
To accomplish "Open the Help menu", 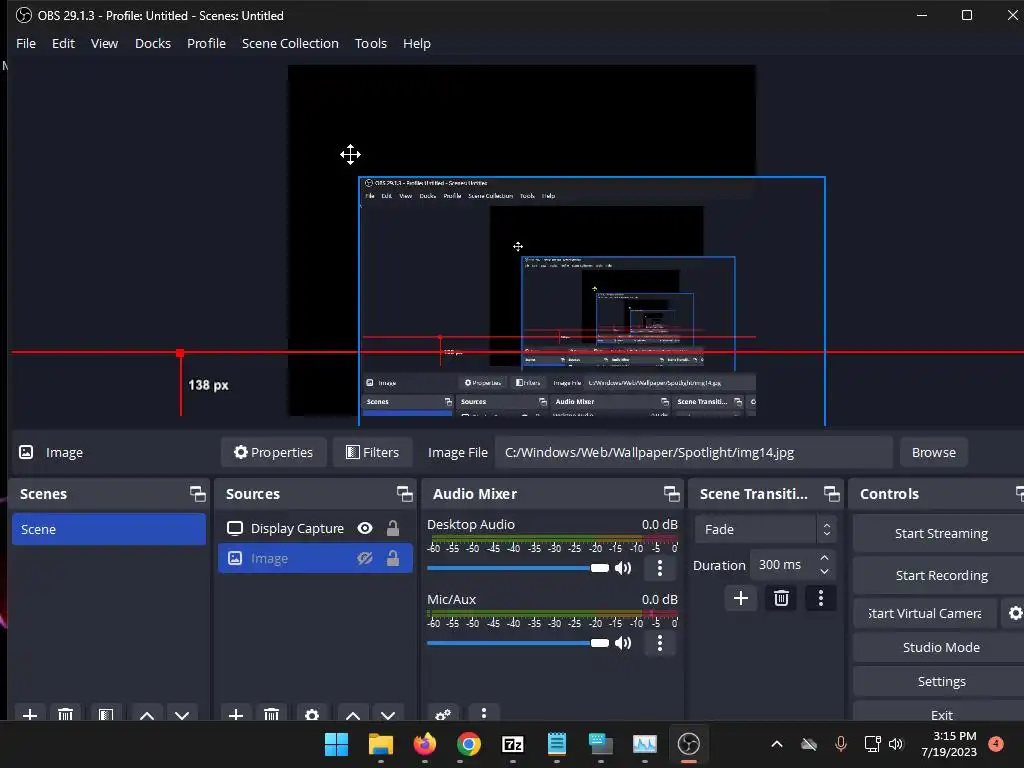I will click(417, 44).
